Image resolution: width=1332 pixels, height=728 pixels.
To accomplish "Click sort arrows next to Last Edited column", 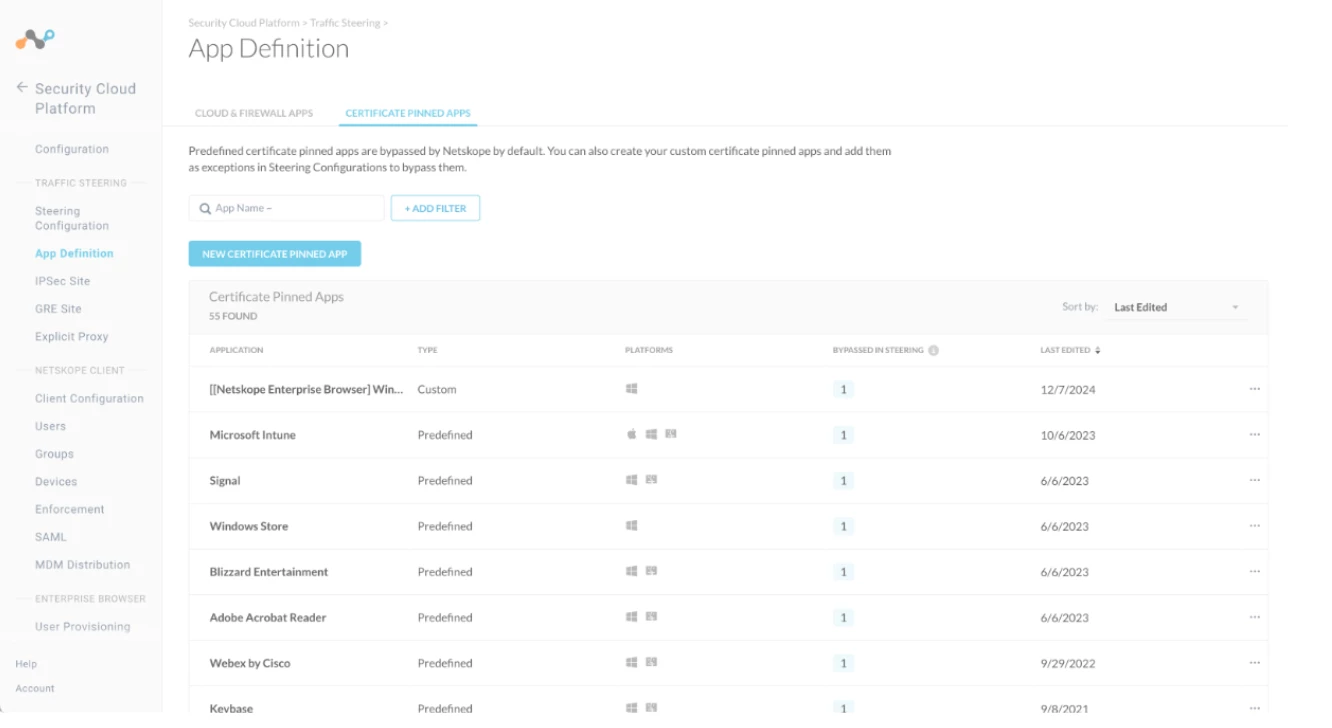I will click(1097, 351).
